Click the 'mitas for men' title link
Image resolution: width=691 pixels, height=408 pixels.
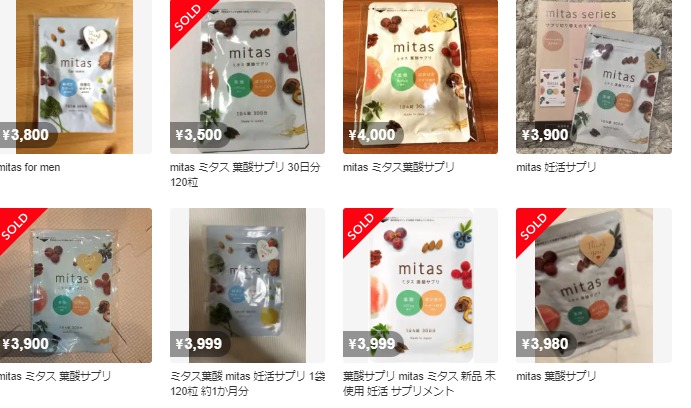pyautogui.click(x=30, y=167)
